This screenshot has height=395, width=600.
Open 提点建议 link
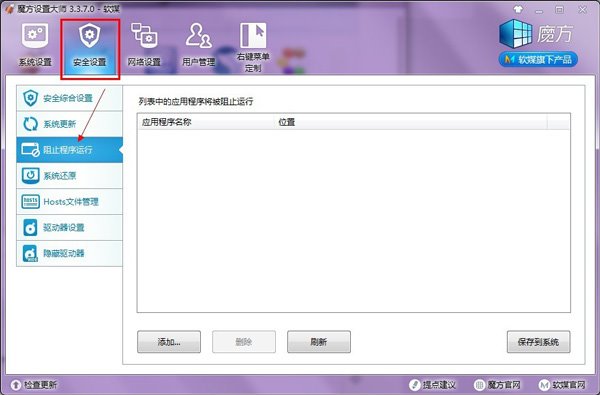click(432, 385)
